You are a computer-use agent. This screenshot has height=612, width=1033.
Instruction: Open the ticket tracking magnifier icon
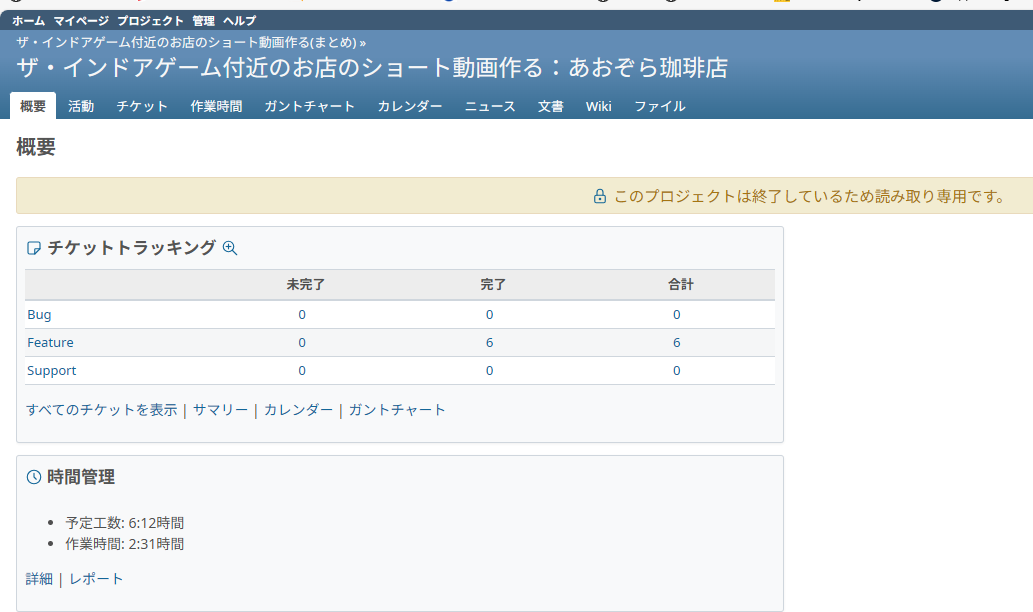tap(230, 248)
